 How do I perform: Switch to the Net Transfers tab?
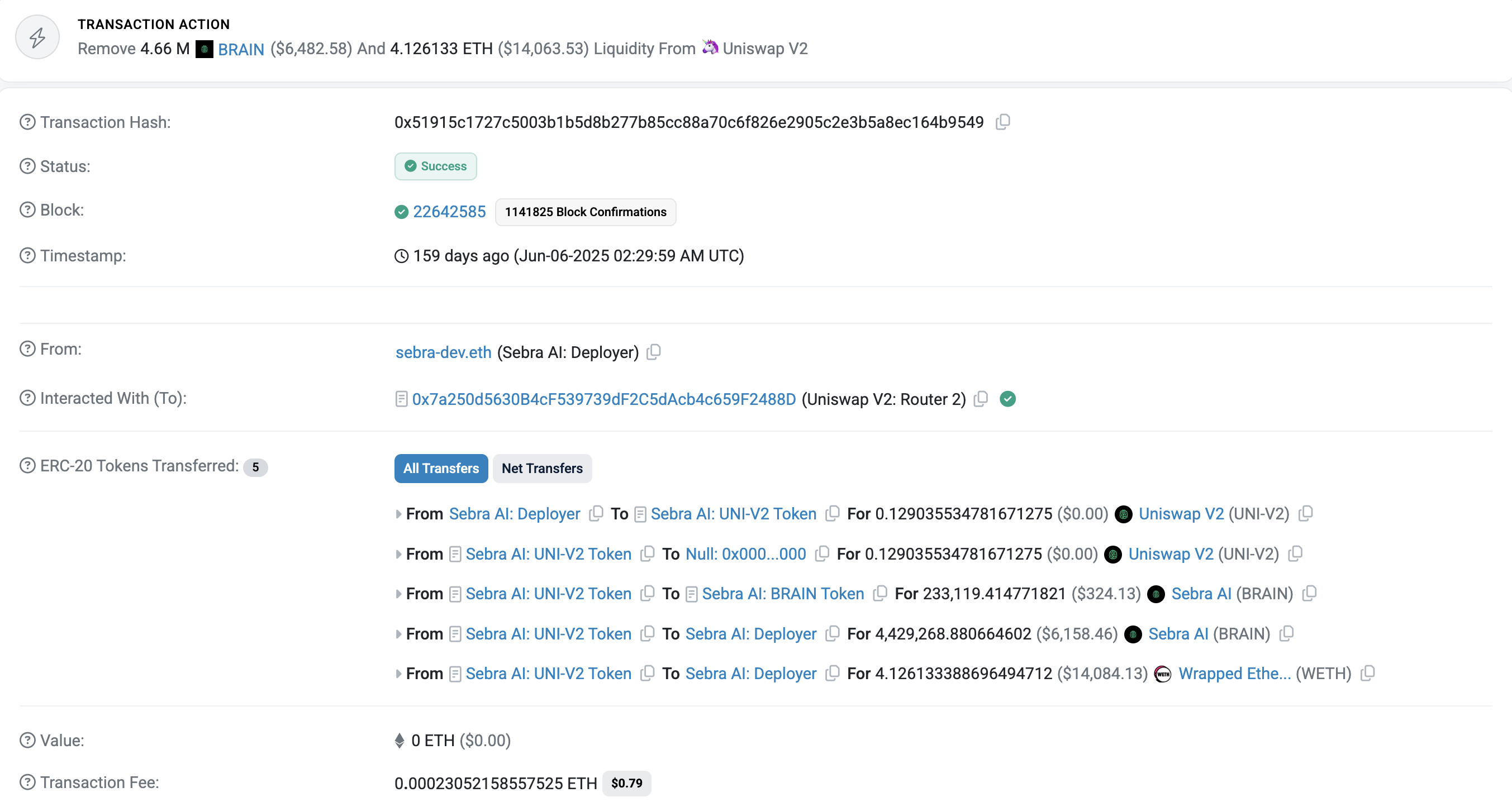[x=542, y=468]
